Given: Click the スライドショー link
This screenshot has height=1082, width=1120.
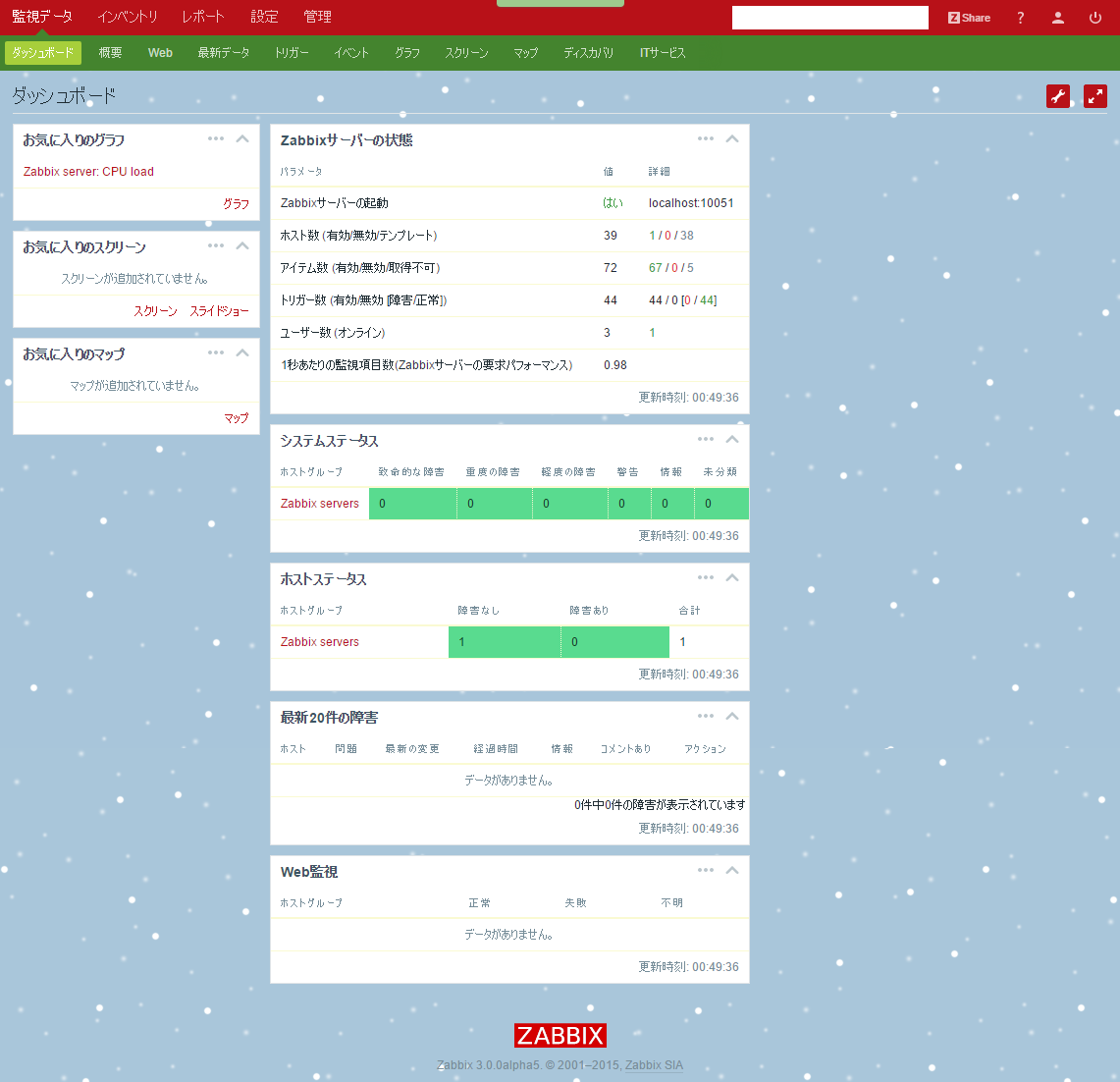Looking at the screenshot, I should point(218,310).
